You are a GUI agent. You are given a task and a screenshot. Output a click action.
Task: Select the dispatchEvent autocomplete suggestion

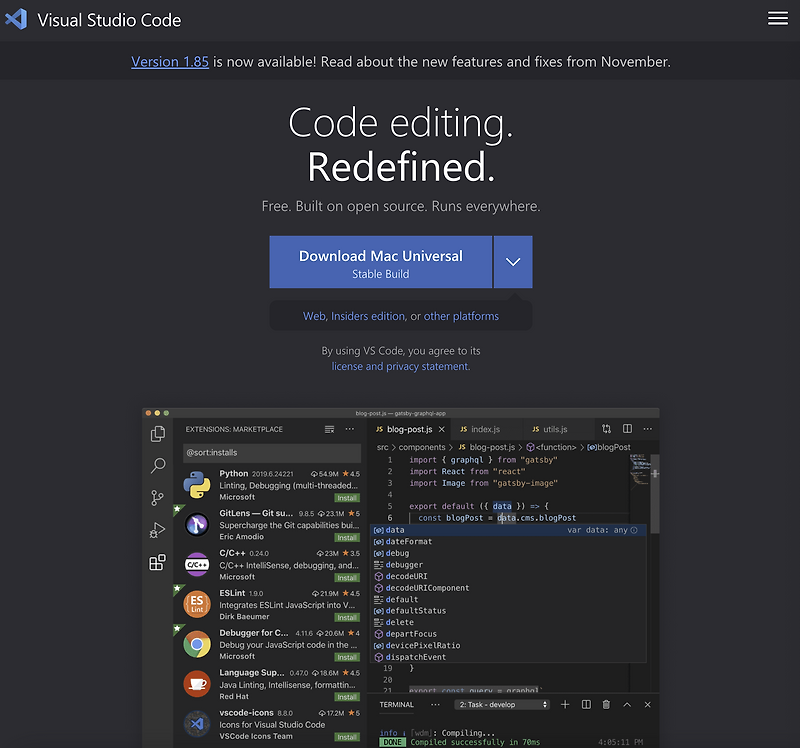point(509,658)
